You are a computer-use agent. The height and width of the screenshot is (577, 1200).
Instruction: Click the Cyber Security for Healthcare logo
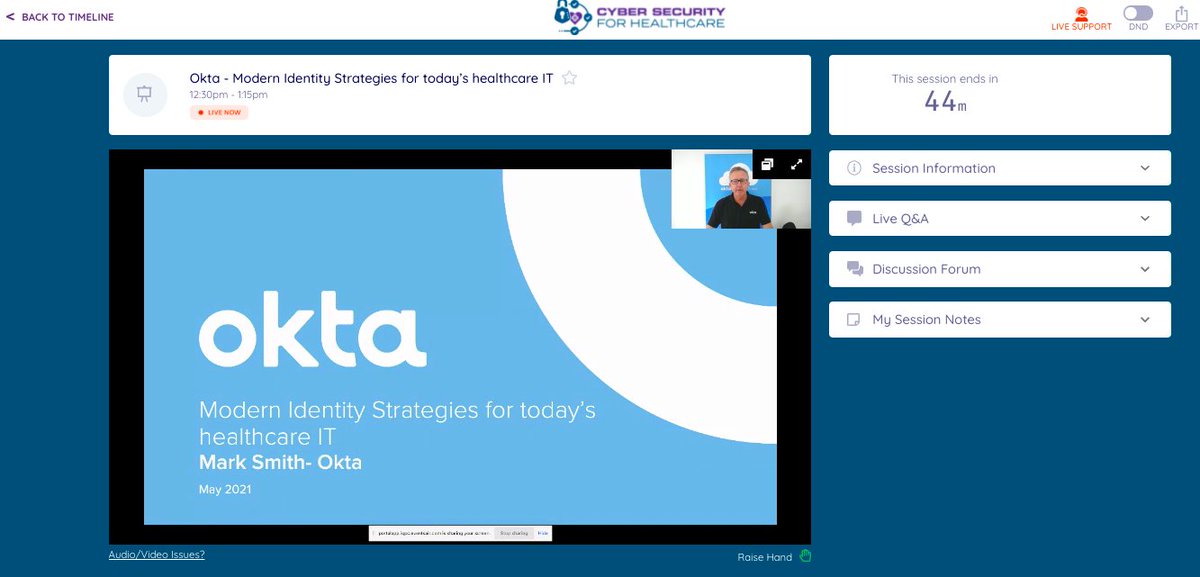coord(640,19)
